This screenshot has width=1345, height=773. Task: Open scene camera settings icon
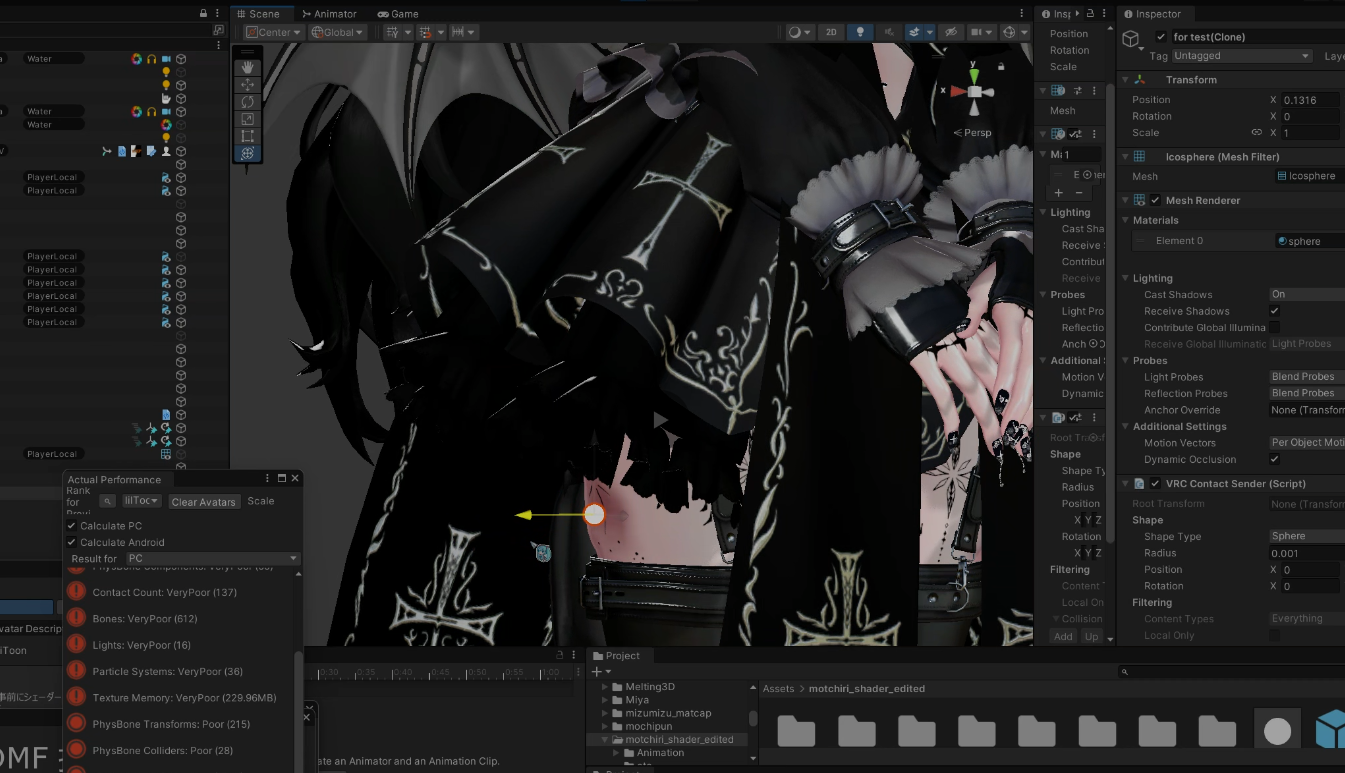[981, 32]
